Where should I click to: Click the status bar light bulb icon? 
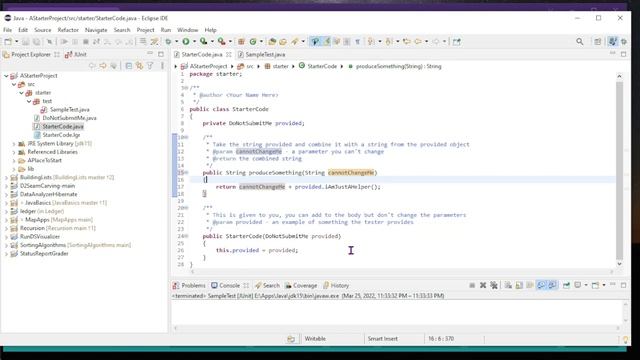625,339
